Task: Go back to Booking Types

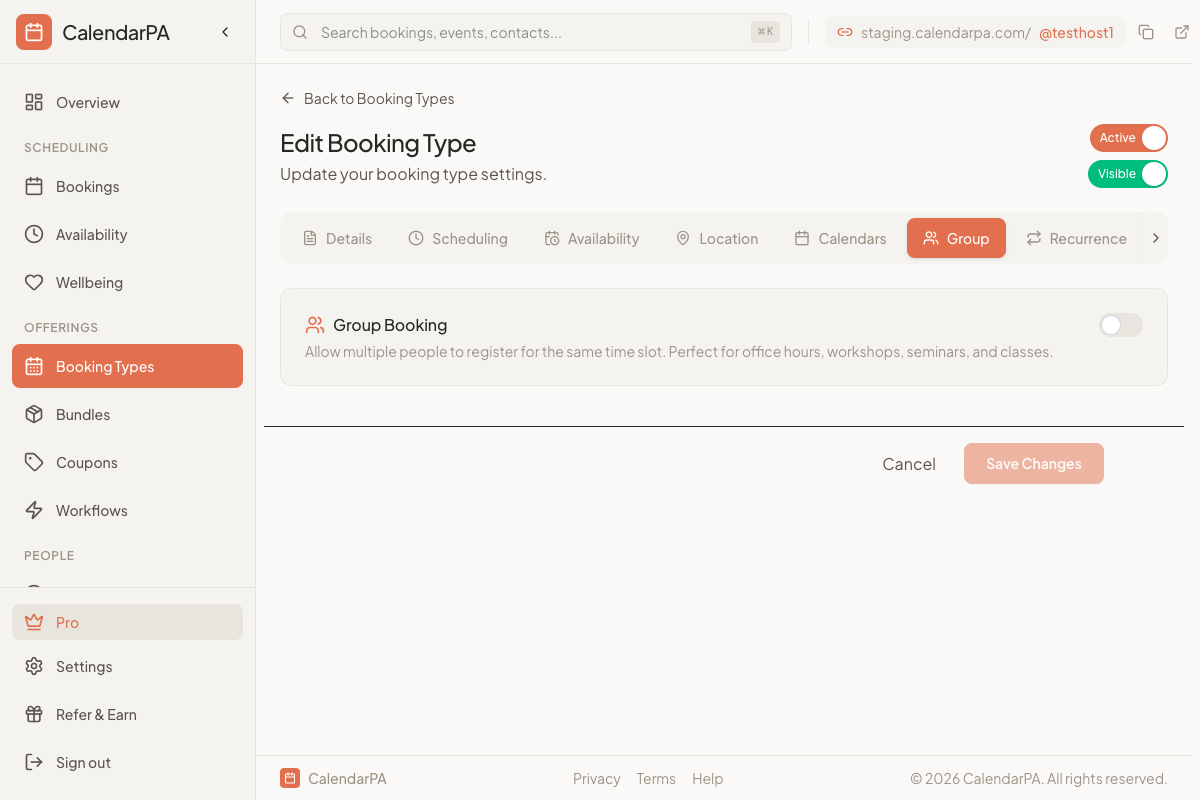Action: tap(368, 98)
